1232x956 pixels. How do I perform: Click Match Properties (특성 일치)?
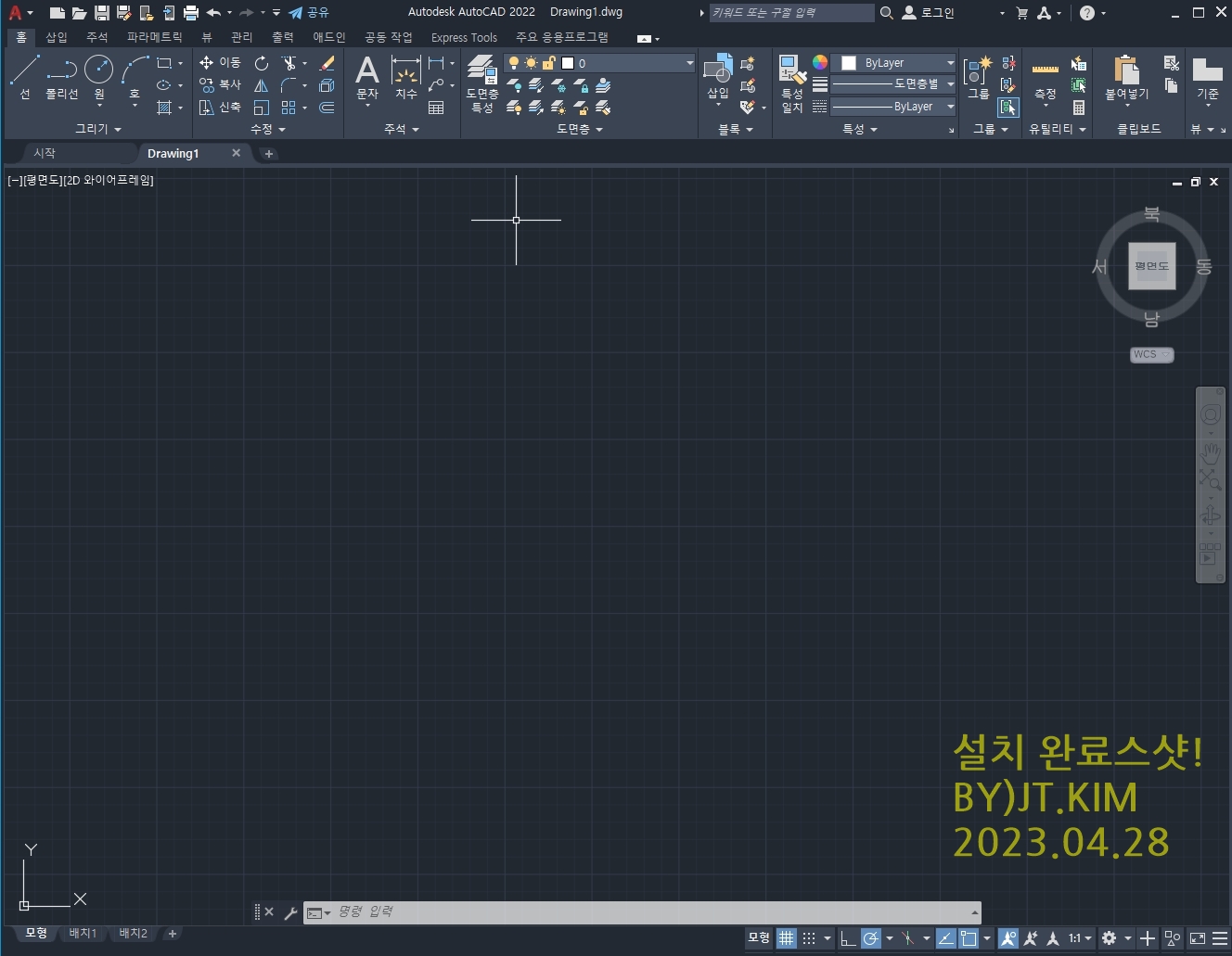(x=792, y=83)
